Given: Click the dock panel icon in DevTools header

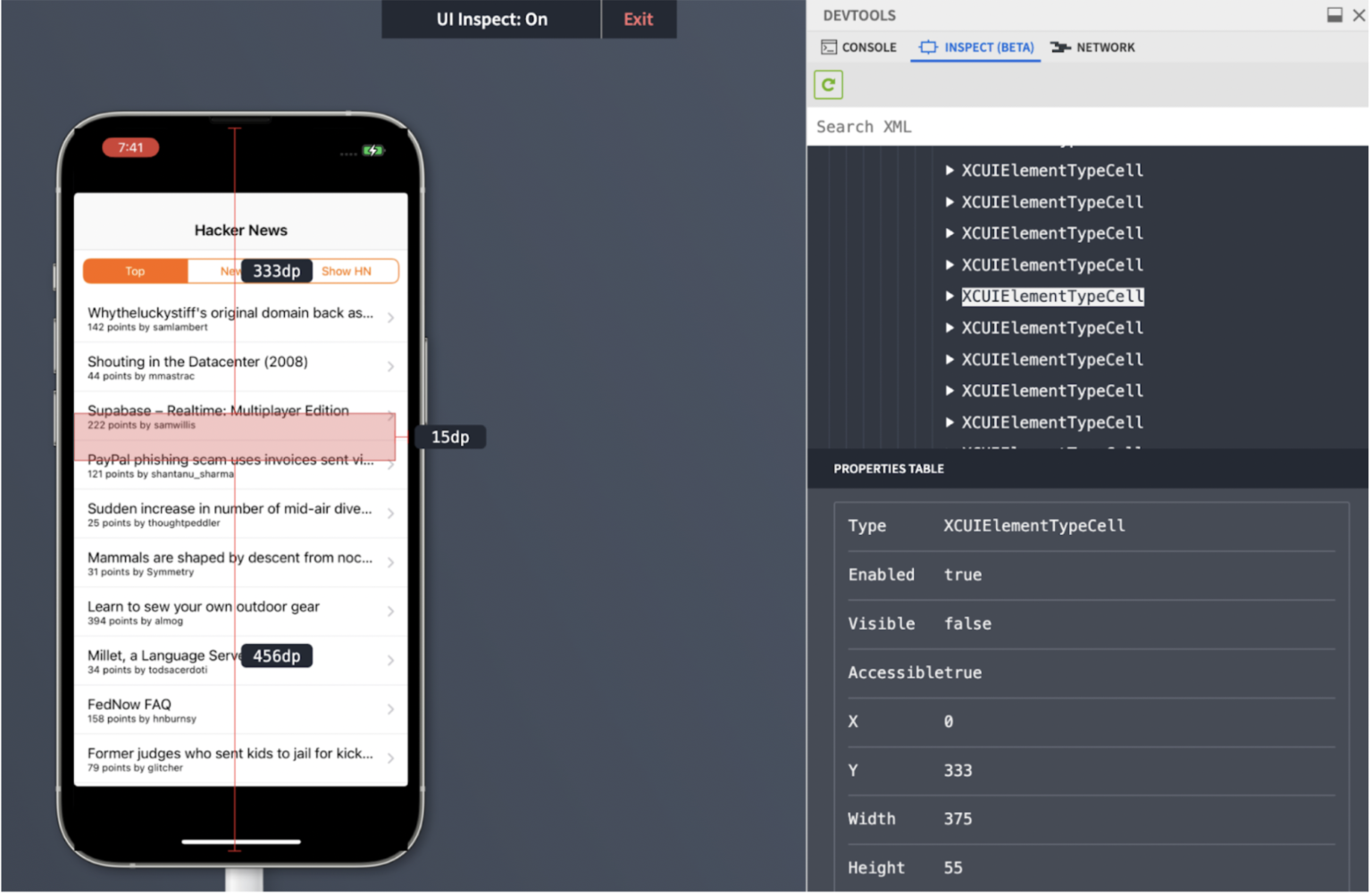Looking at the screenshot, I should [1335, 15].
